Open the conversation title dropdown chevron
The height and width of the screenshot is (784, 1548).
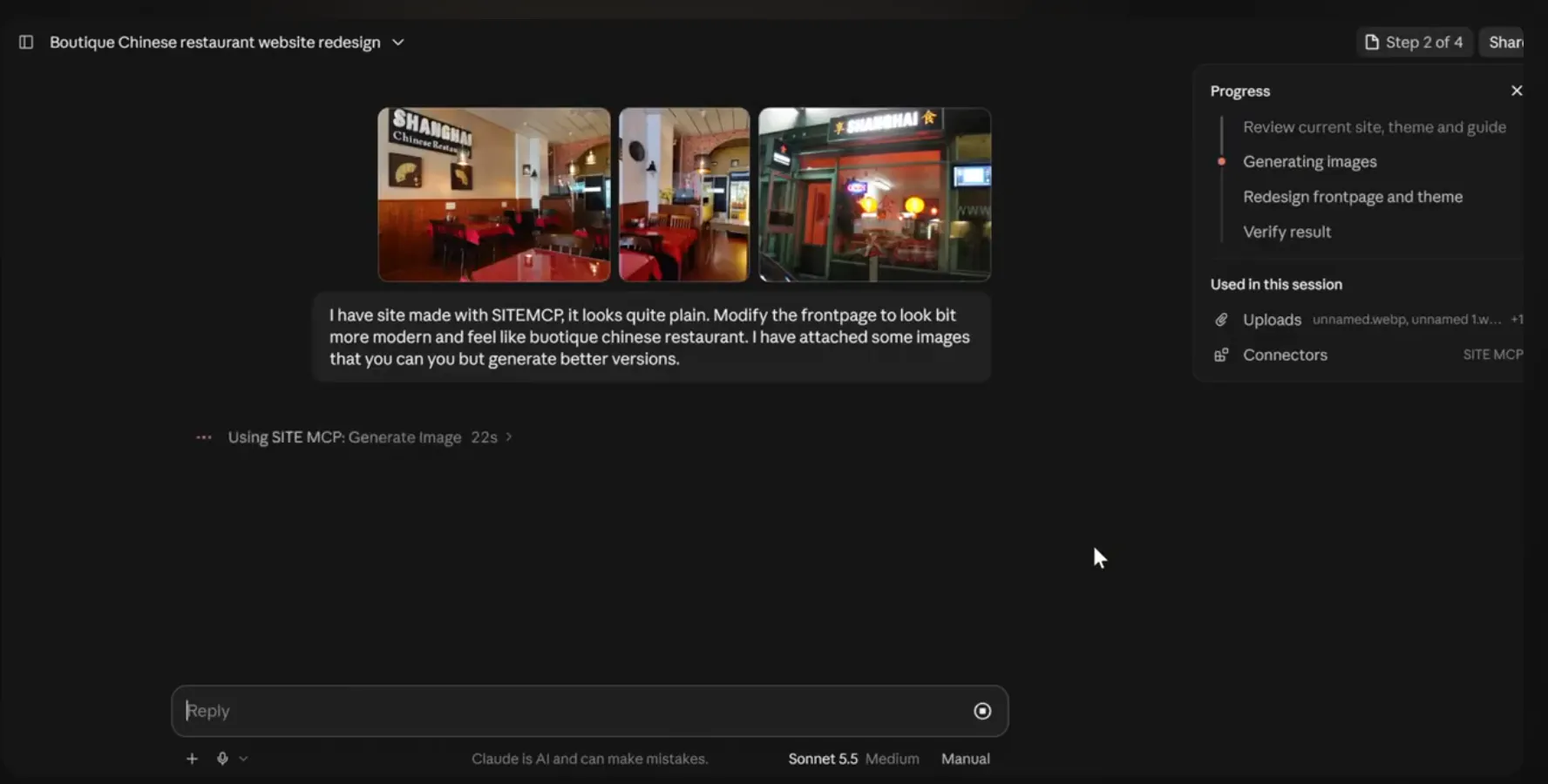tap(398, 42)
